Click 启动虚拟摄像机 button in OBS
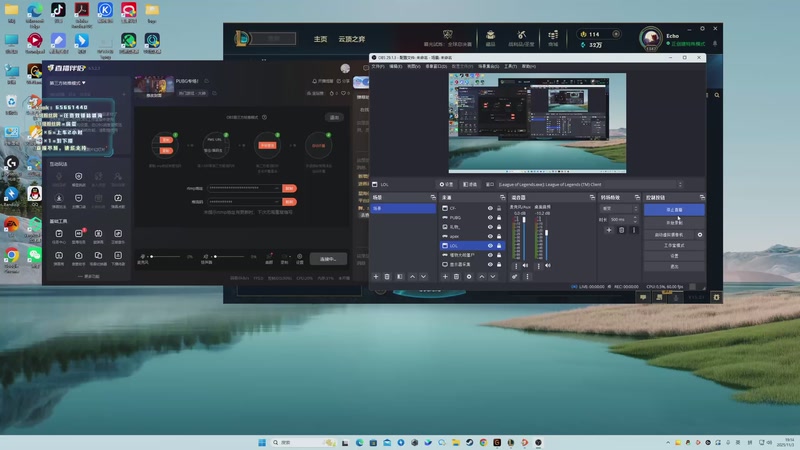 669,235
